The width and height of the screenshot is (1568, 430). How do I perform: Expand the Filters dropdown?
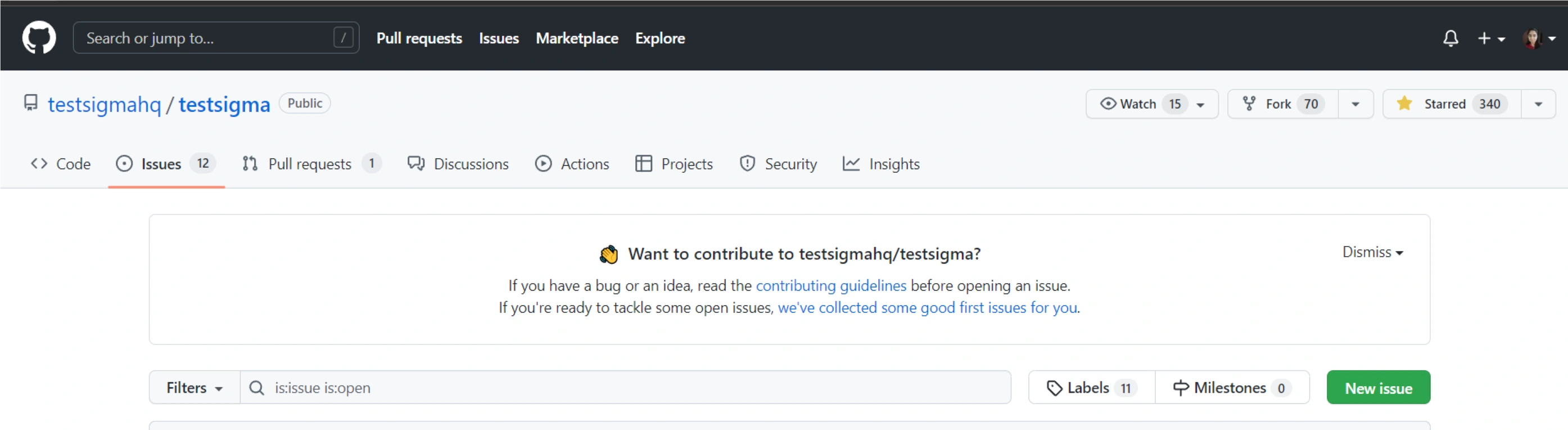(x=194, y=388)
